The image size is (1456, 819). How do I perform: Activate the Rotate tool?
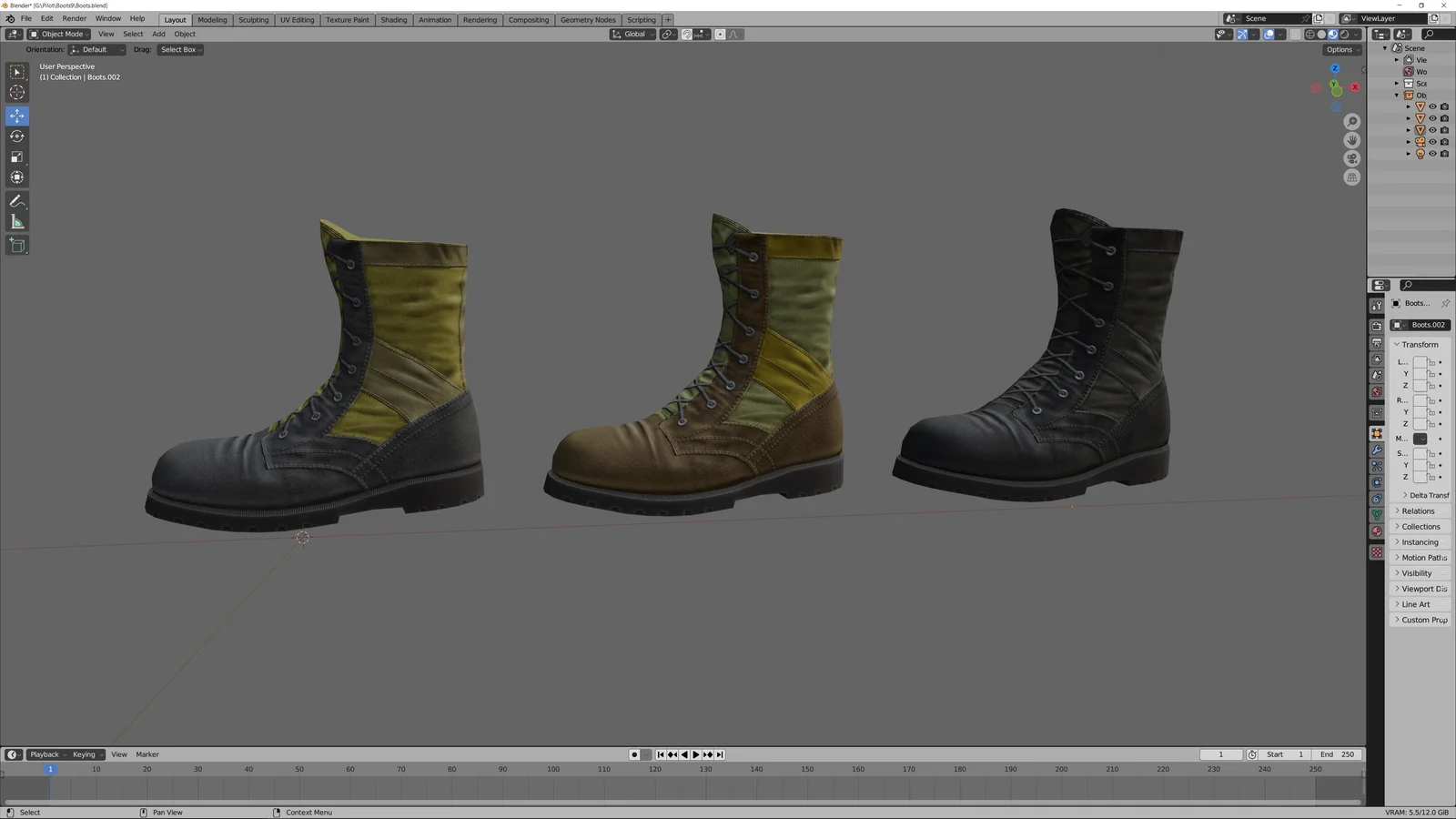16,136
